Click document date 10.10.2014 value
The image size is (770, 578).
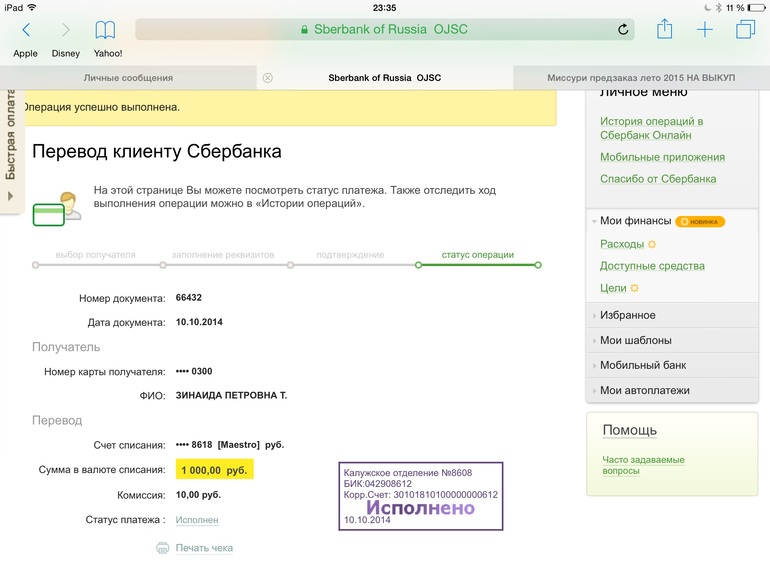(x=199, y=322)
